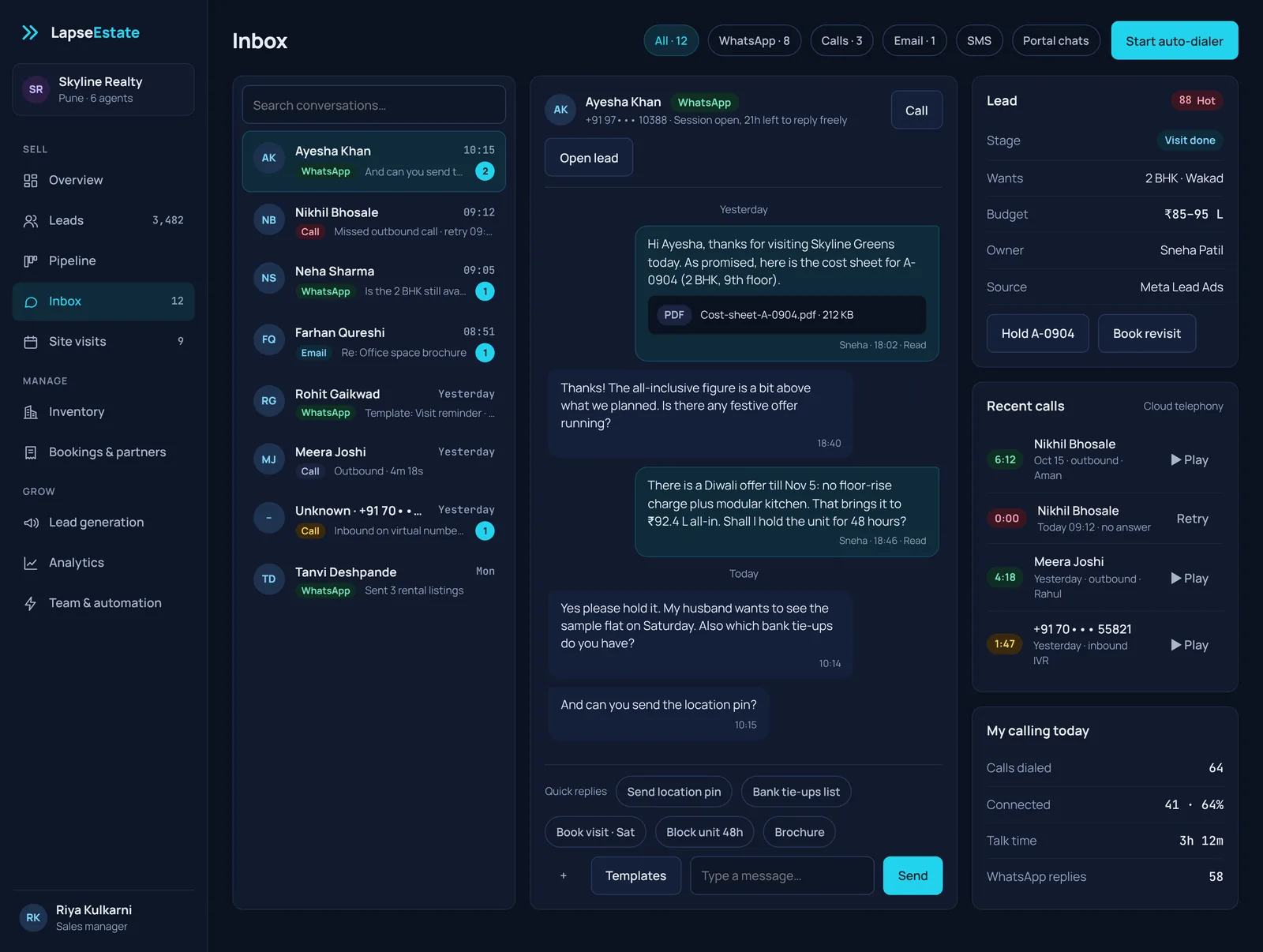Use the Block unit 48h quick reply

pyautogui.click(x=704, y=832)
